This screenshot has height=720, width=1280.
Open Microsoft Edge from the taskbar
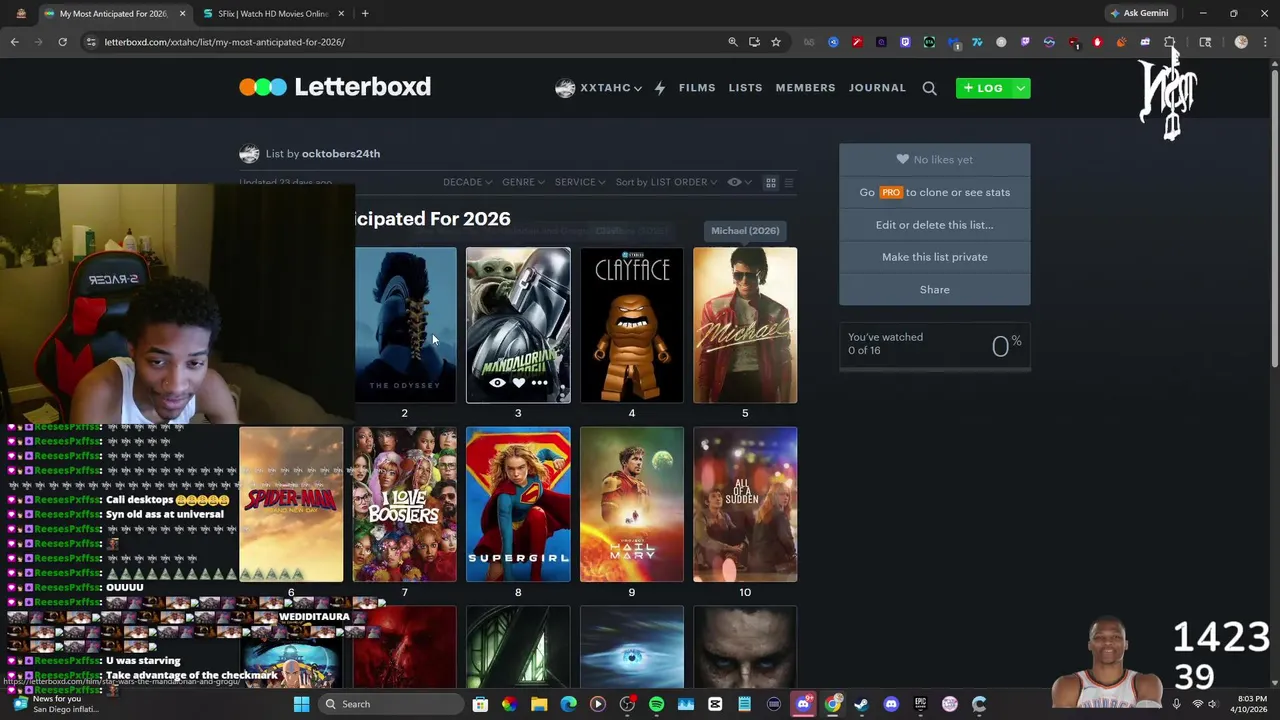click(568, 704)
